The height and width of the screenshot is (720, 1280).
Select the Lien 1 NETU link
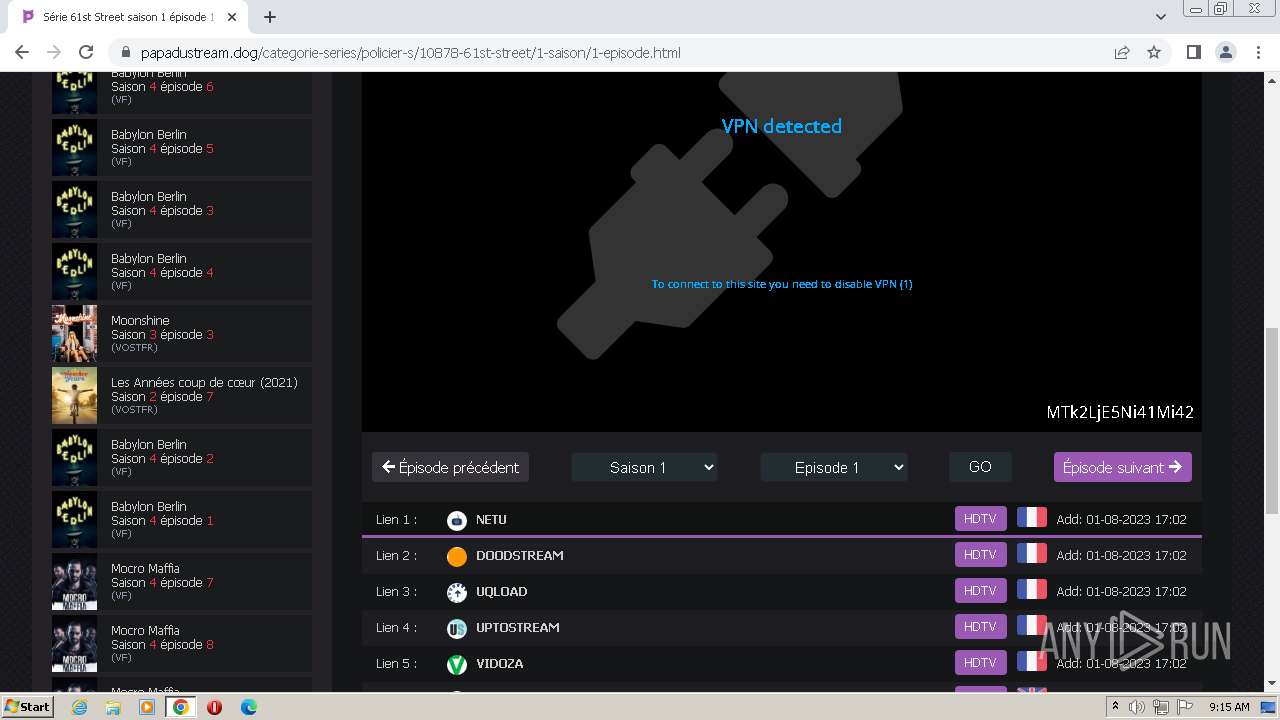(x=781, y=519)
